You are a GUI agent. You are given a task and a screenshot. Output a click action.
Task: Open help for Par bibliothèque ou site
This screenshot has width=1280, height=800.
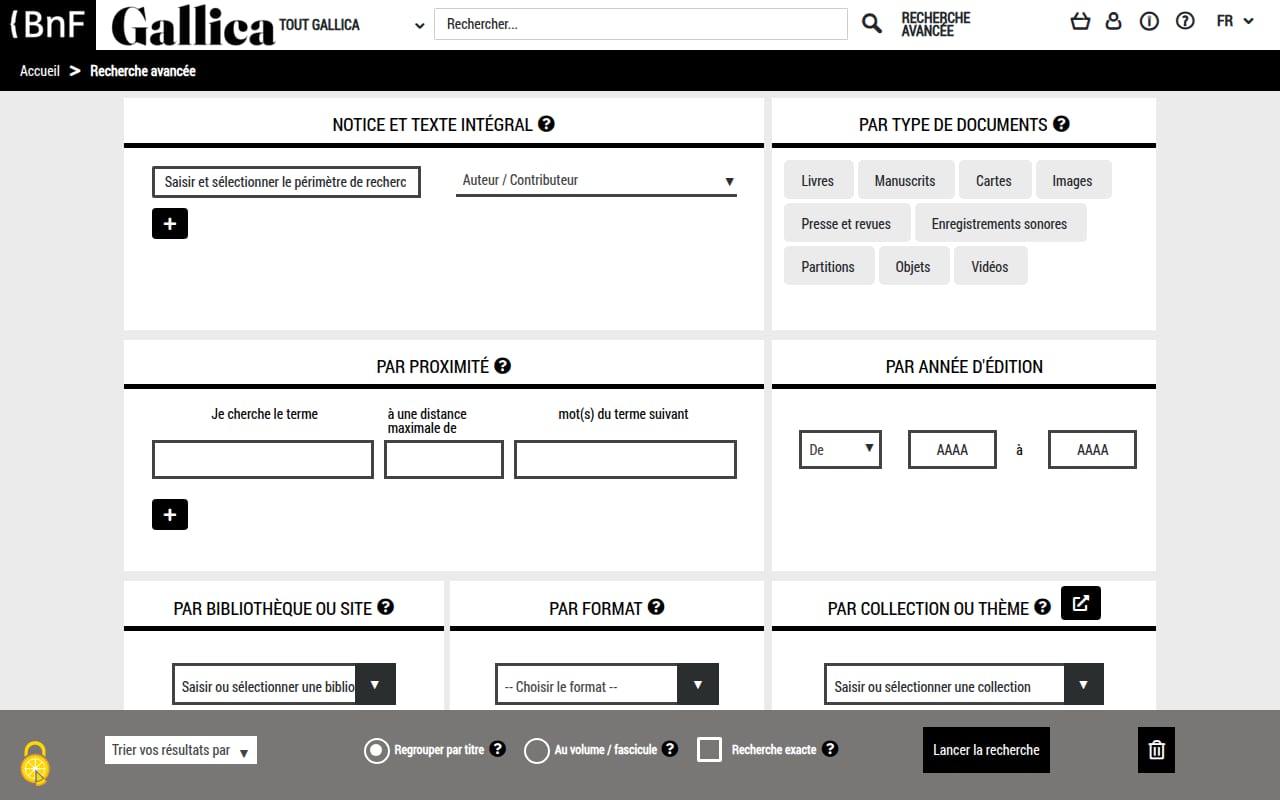coord(385,607)
